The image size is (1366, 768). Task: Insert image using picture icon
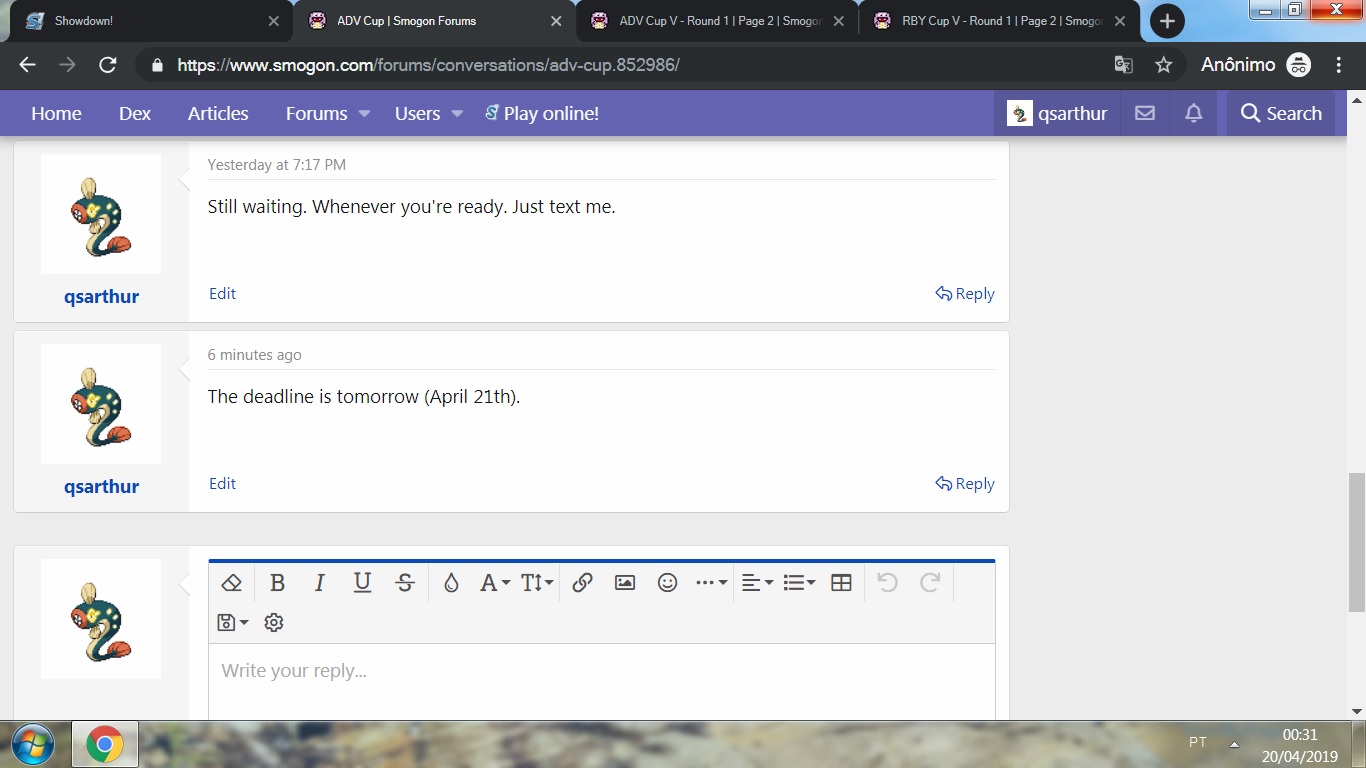click(625, 583)
